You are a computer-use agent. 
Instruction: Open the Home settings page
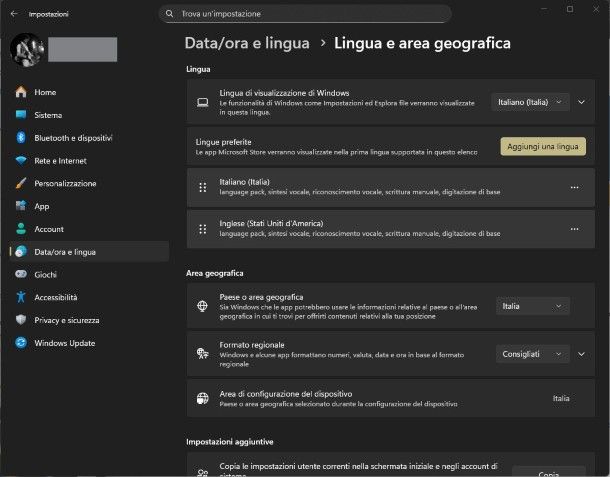[89, 92]
